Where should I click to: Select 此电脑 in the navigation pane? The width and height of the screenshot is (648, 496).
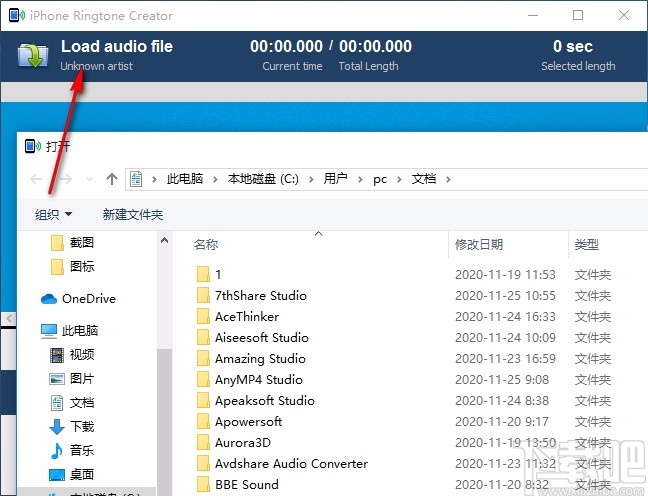[x=69, y=331]
